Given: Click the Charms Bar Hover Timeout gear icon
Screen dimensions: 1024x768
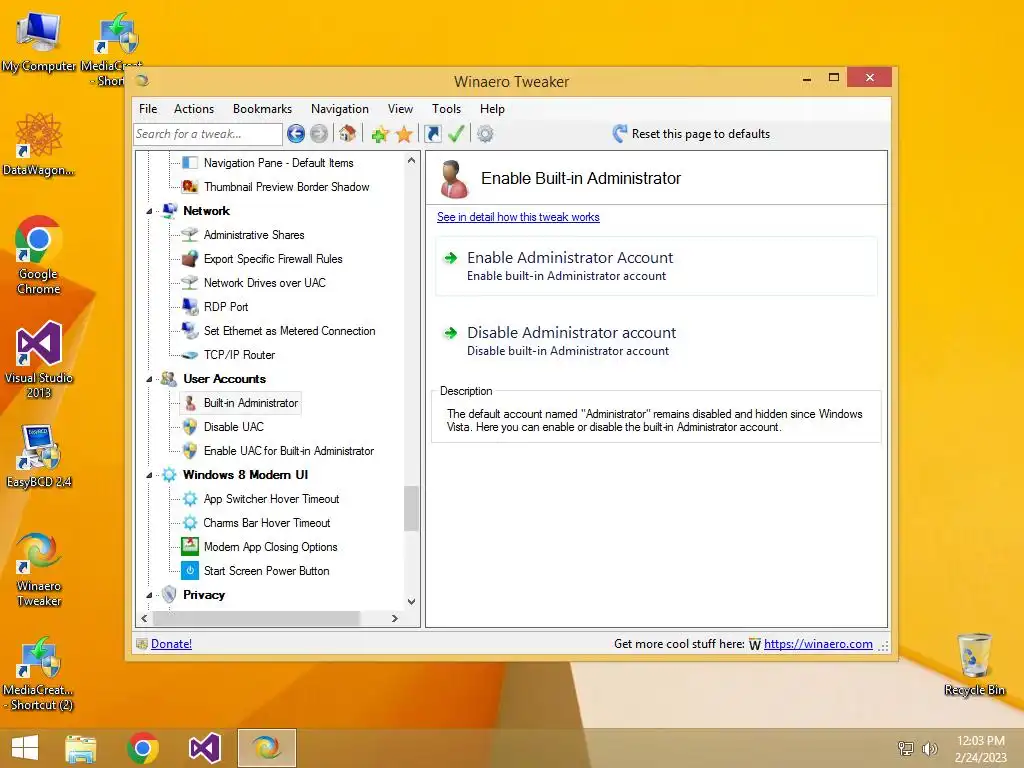Looking at the screenshot, I should click(189, 522).
